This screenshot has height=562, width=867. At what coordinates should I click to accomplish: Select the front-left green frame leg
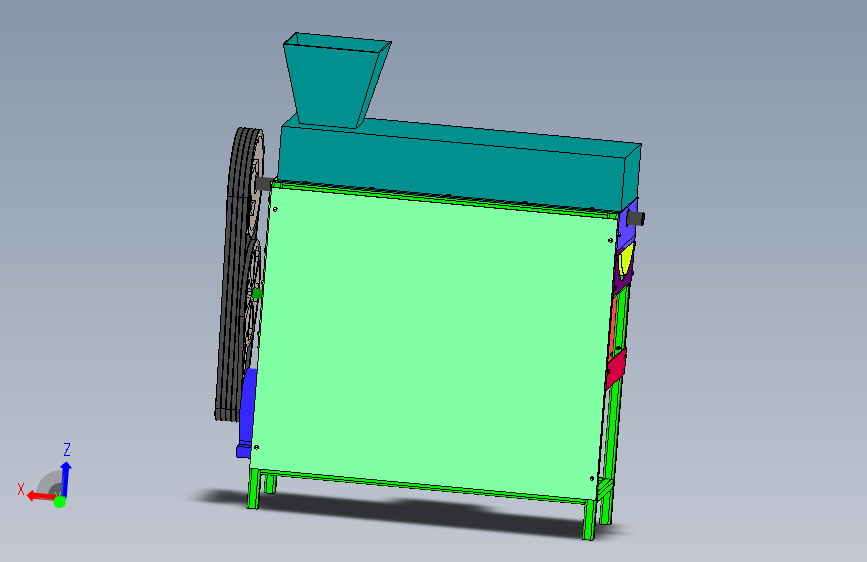coord(254,488)
